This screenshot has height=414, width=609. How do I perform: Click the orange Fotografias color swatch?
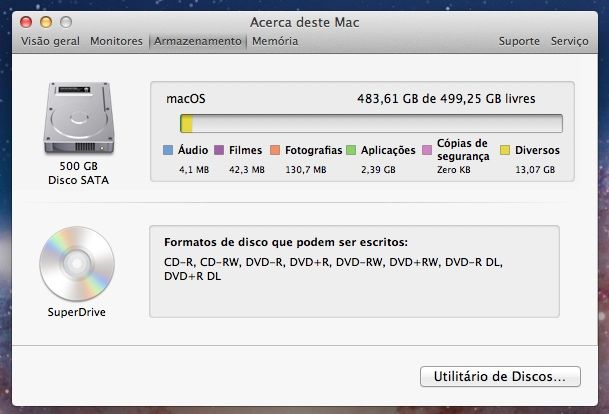click(x=275, y=150)
